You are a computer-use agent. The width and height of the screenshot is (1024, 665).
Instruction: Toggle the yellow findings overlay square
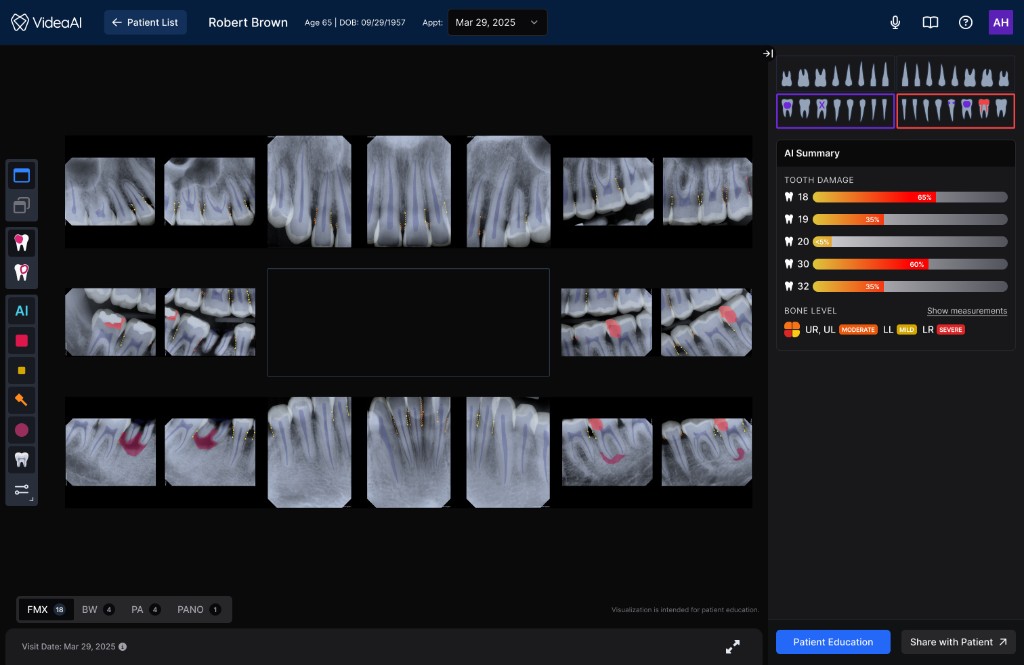21,370
